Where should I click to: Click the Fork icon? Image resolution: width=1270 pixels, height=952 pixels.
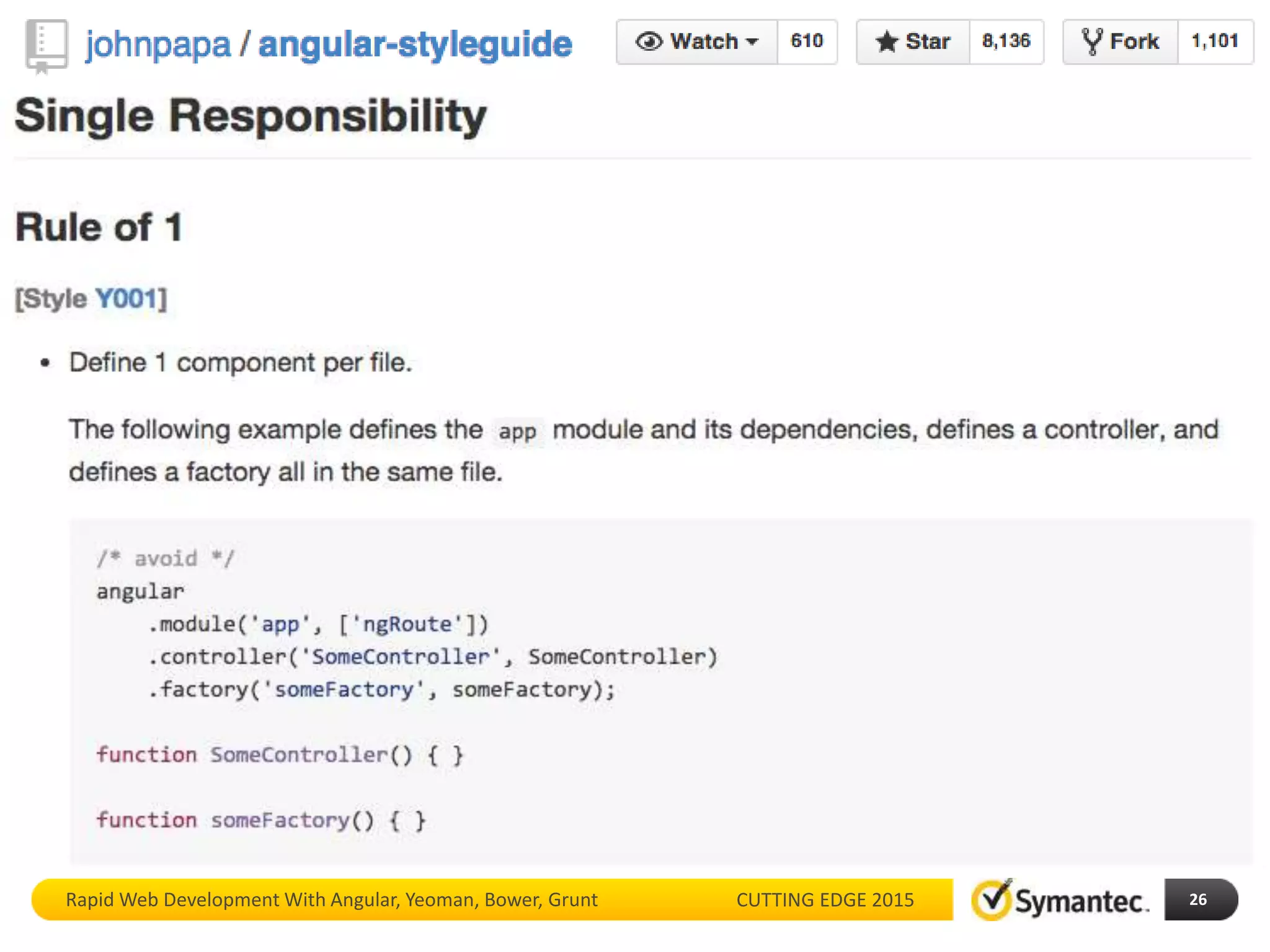point(1092,42)
